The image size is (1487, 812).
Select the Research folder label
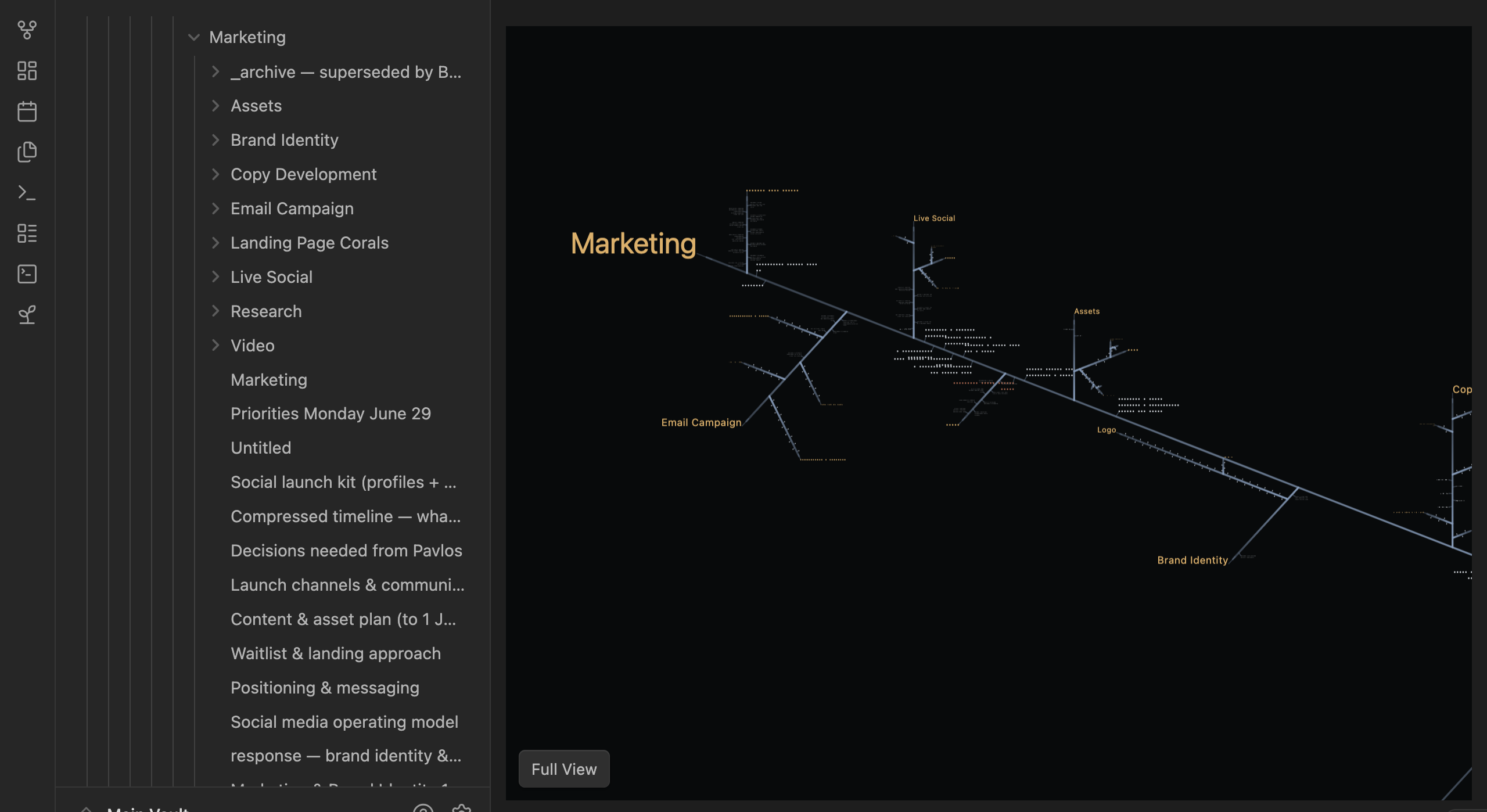266,311
